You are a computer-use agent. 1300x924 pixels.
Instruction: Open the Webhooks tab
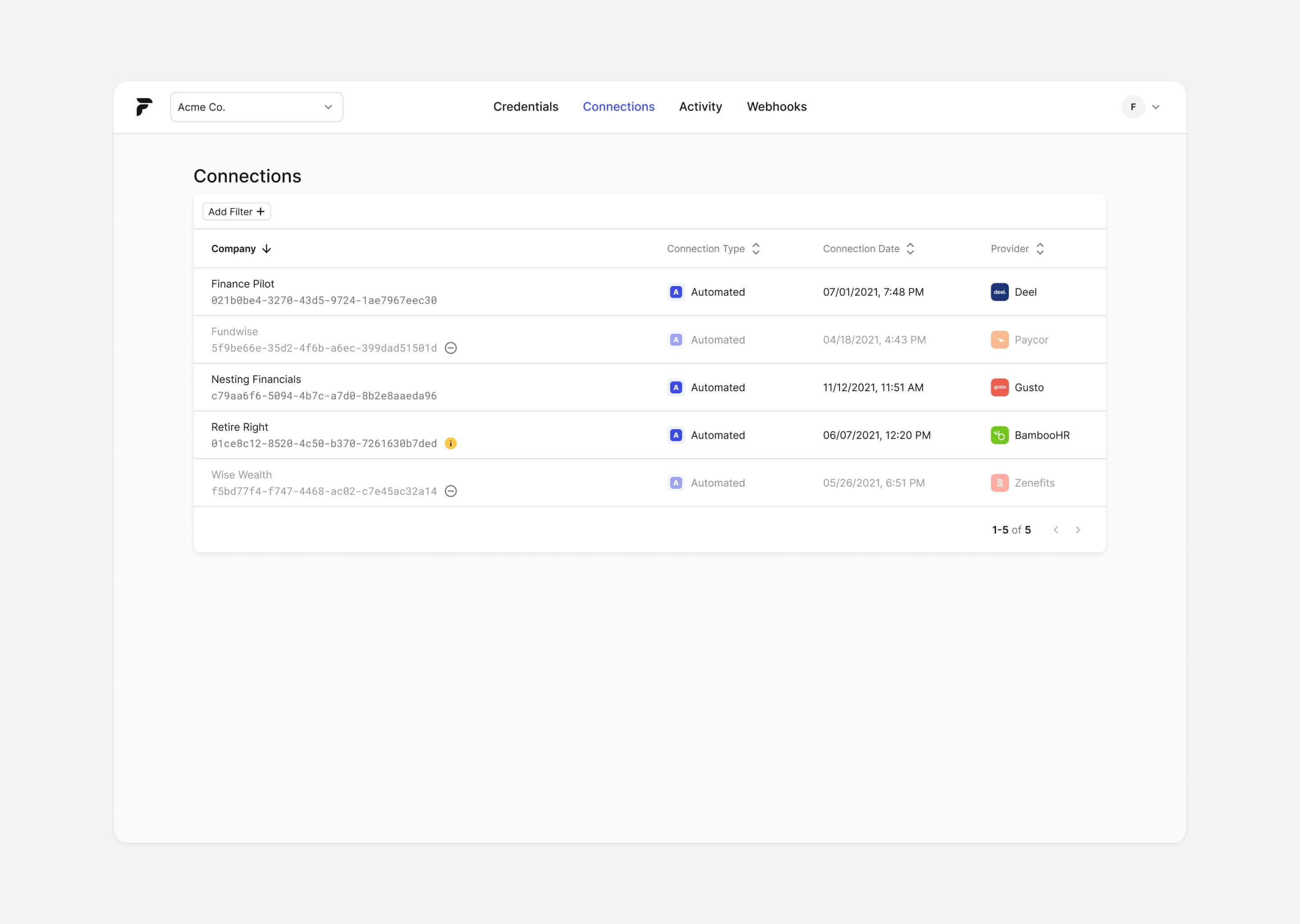(x=776, y=106)
